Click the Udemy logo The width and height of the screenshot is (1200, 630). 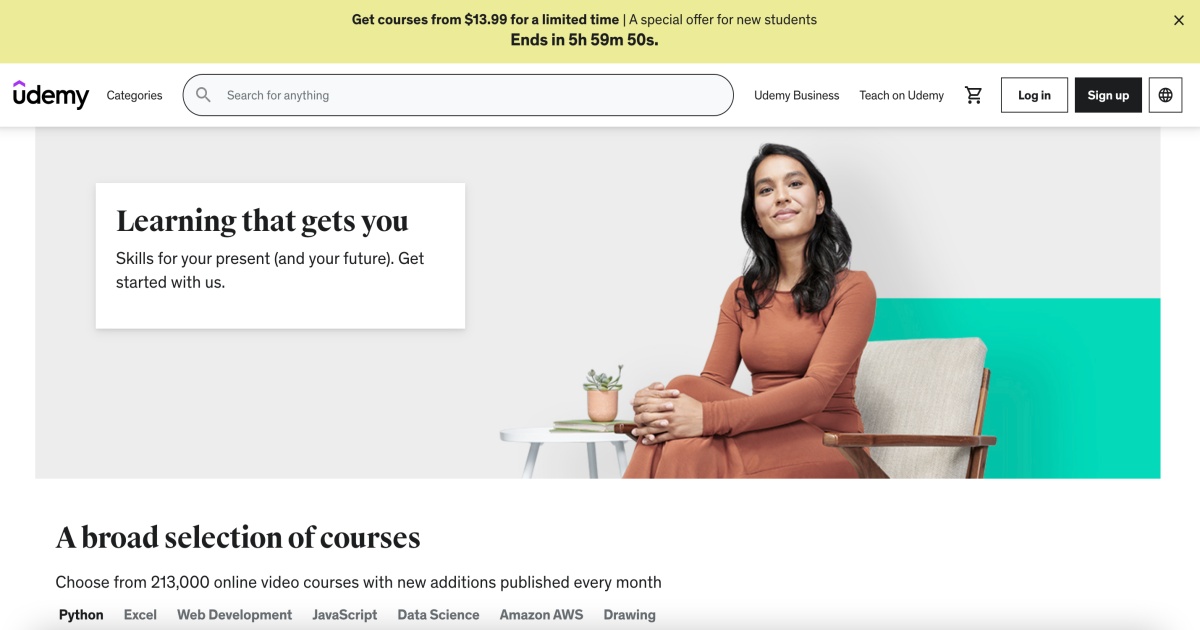pyautogui.click(x=51, y=95)
